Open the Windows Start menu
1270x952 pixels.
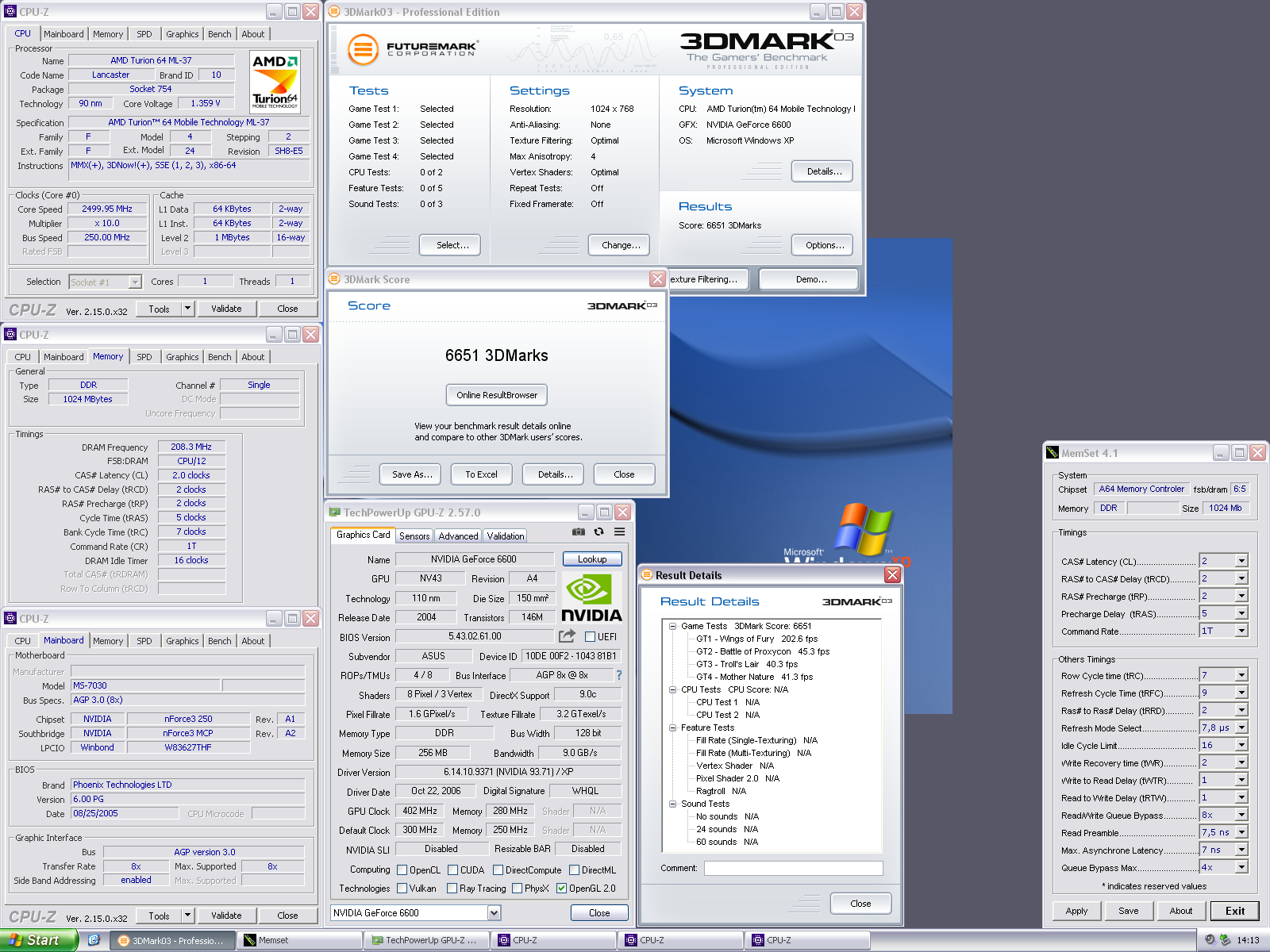pyautogui.click(x=38, y=940)
